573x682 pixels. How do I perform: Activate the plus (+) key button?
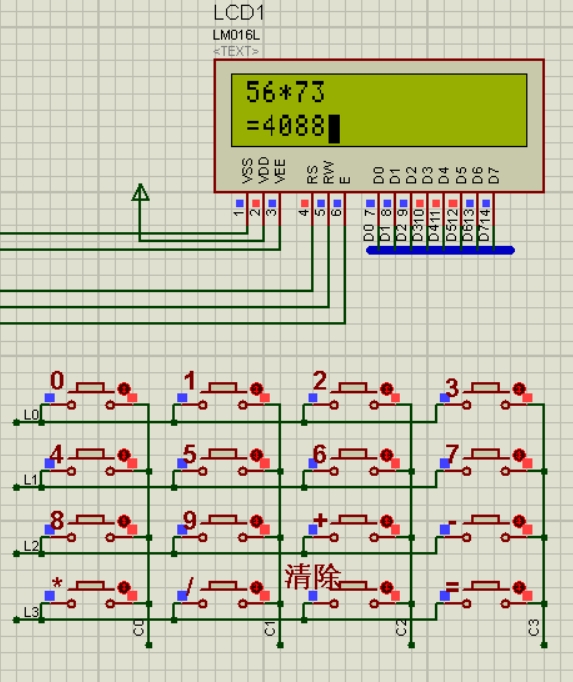click(x=353, y=520)
